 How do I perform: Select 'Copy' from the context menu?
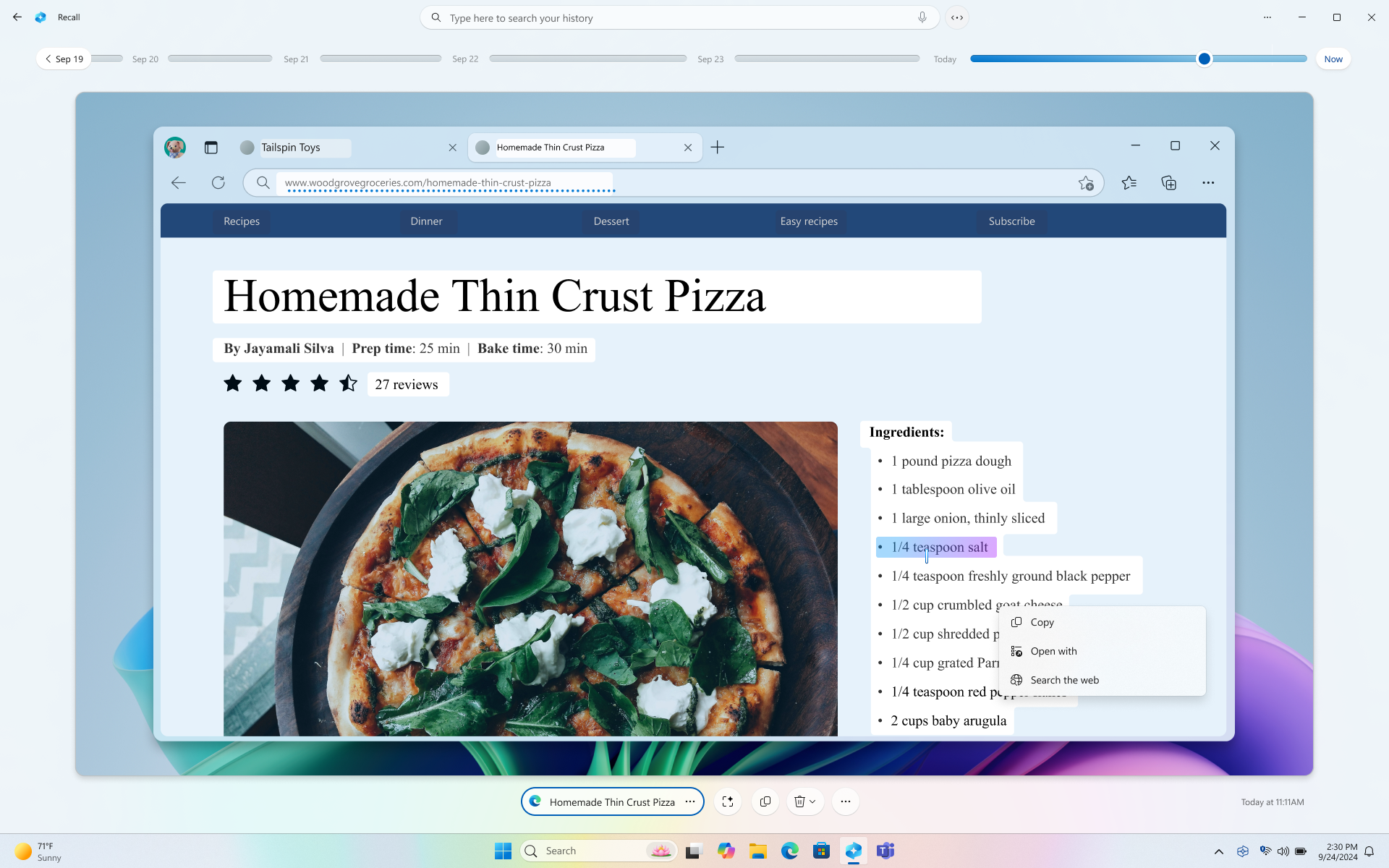tap(1042, 621)
